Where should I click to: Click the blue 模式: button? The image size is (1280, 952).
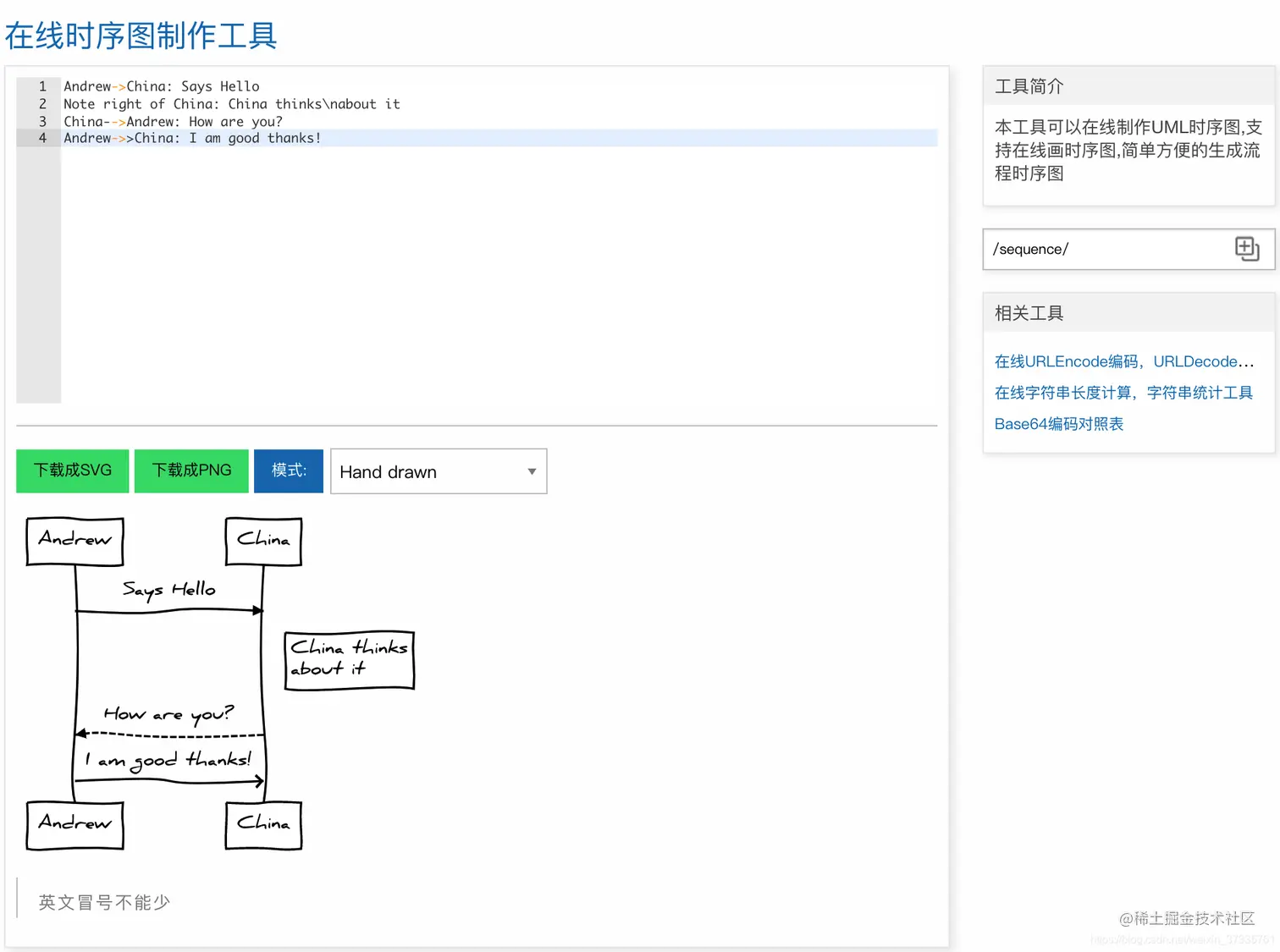point(288,470)
